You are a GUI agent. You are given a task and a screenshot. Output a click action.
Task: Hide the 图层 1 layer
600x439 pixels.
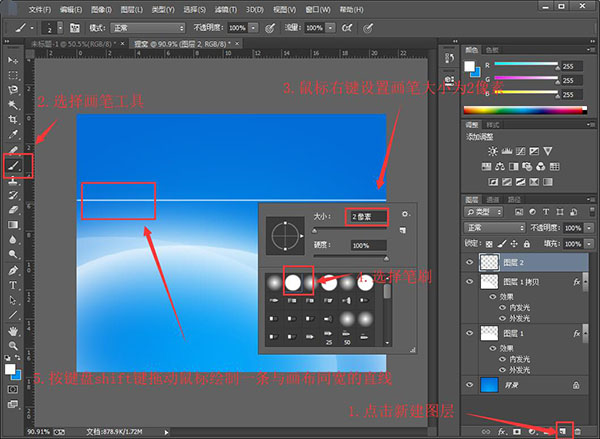(x=470, y=333)
